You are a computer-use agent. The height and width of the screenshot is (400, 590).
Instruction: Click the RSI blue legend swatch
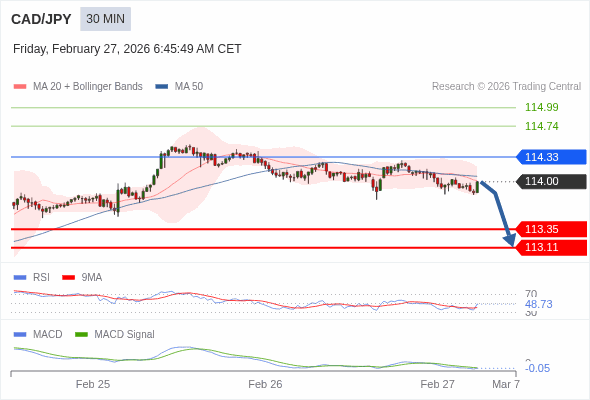click(20, 278)
